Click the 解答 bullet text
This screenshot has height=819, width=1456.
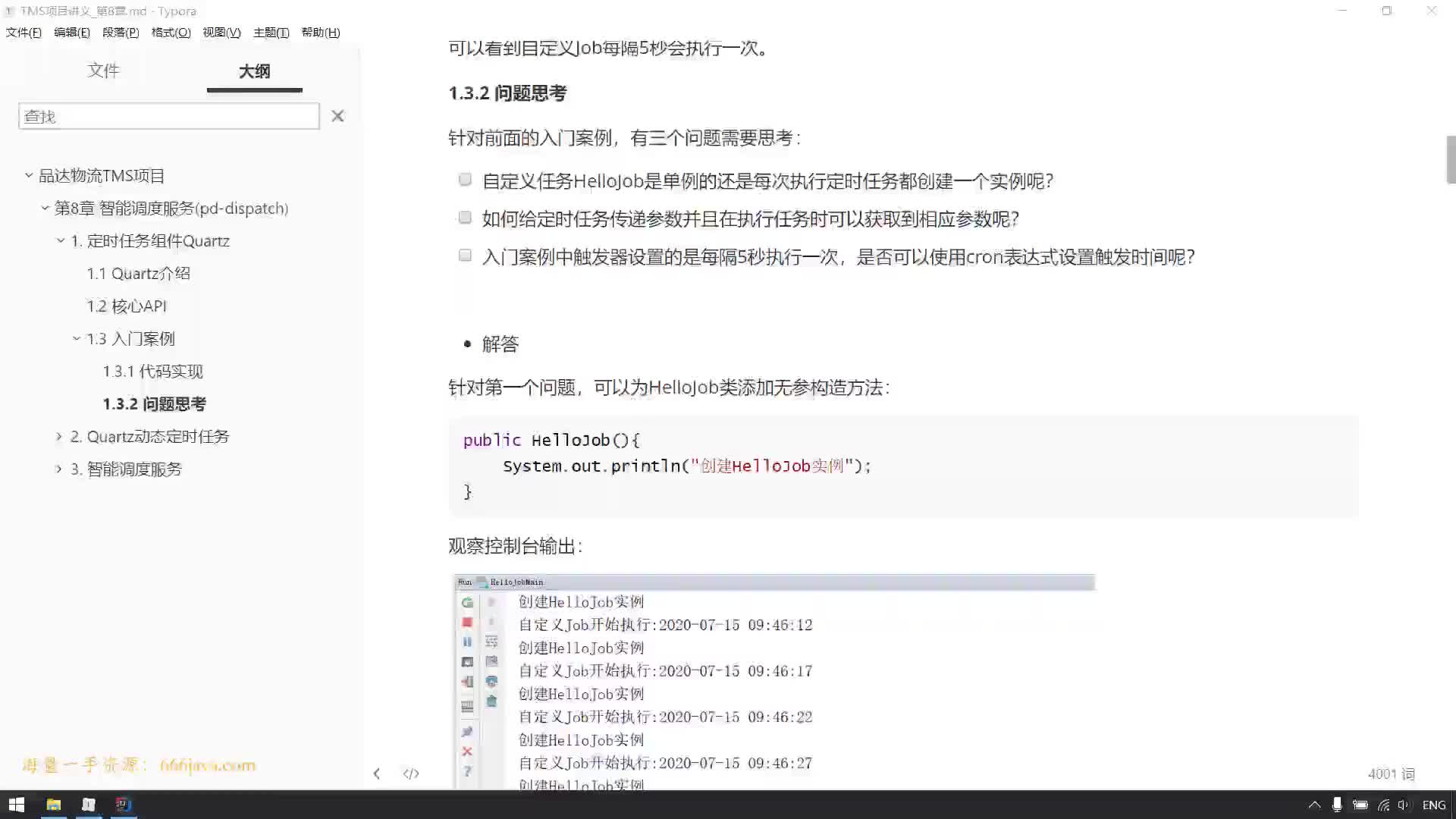pos(500,344)
